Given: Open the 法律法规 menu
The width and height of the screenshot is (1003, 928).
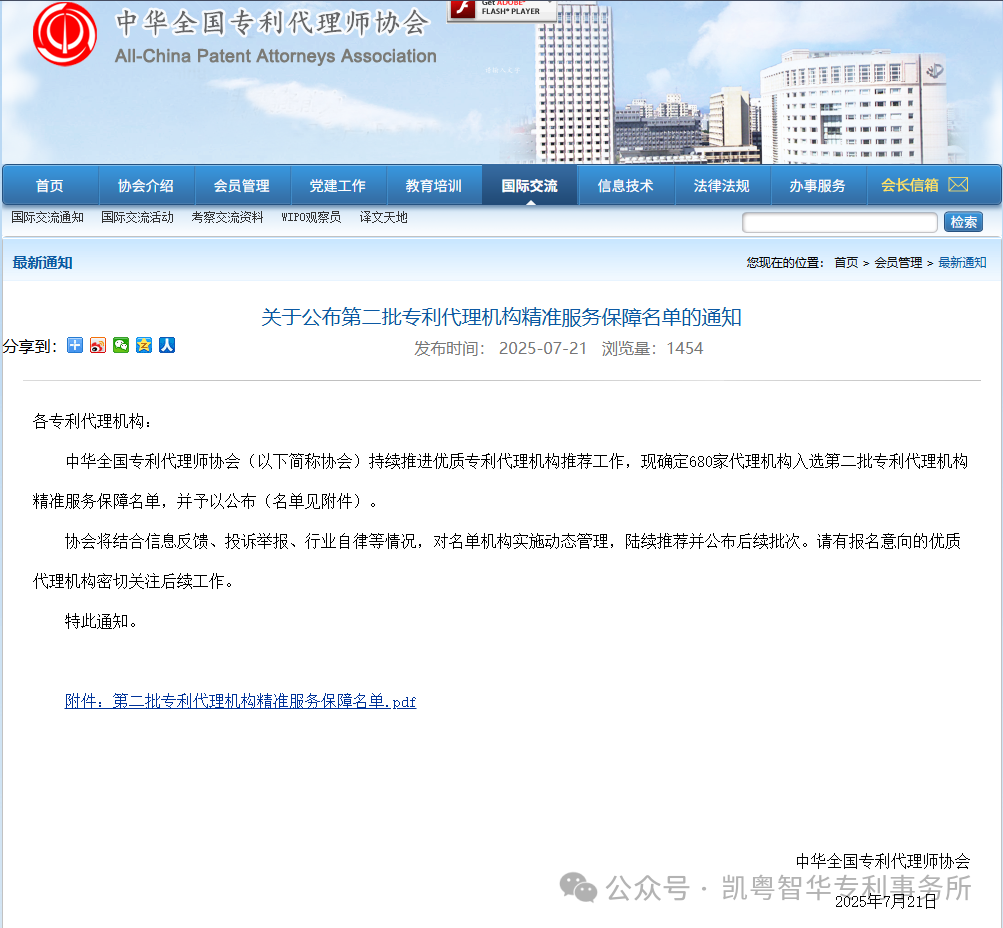Looking at the screenshot, I should pyautogui.click(x=722, y=184).
